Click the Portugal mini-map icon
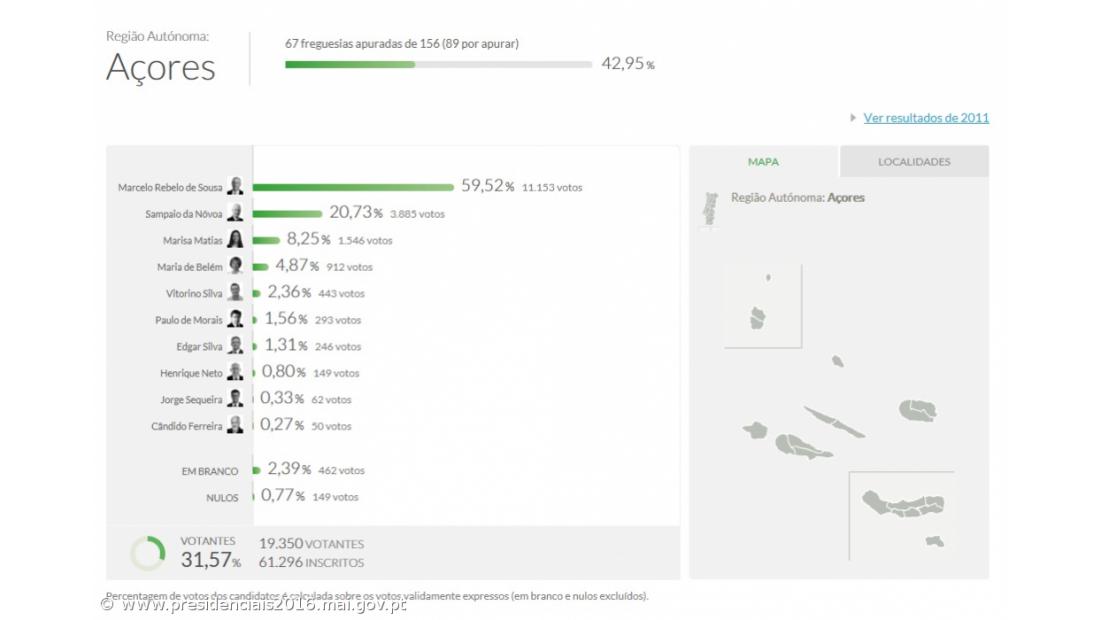1100x620 pixels. [x=711, y=209]
